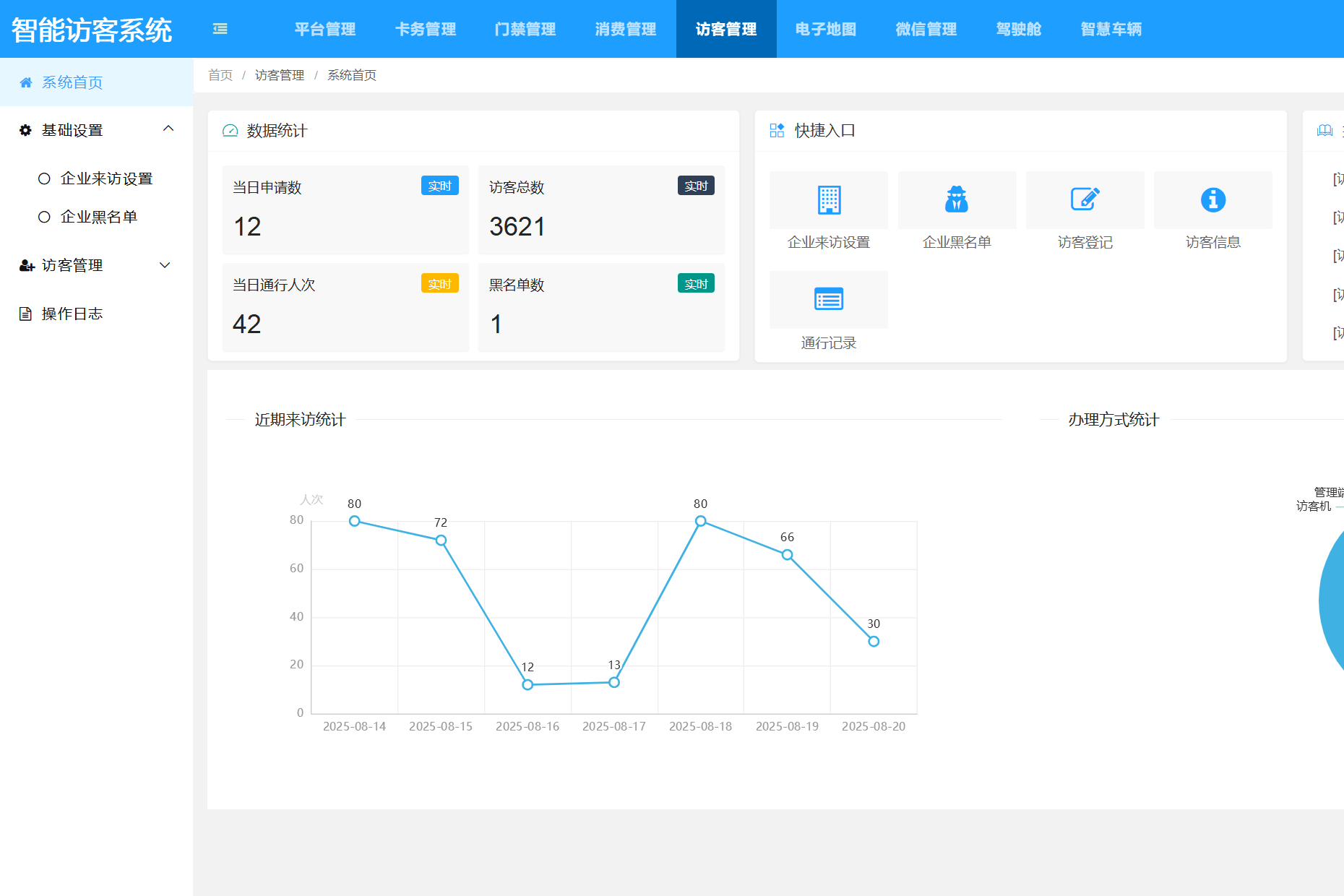The width and height of the screenshot is (1344, 896).
Task: Click the 2025-08-18 data point of 80
Action: click(x=700, y=521)
